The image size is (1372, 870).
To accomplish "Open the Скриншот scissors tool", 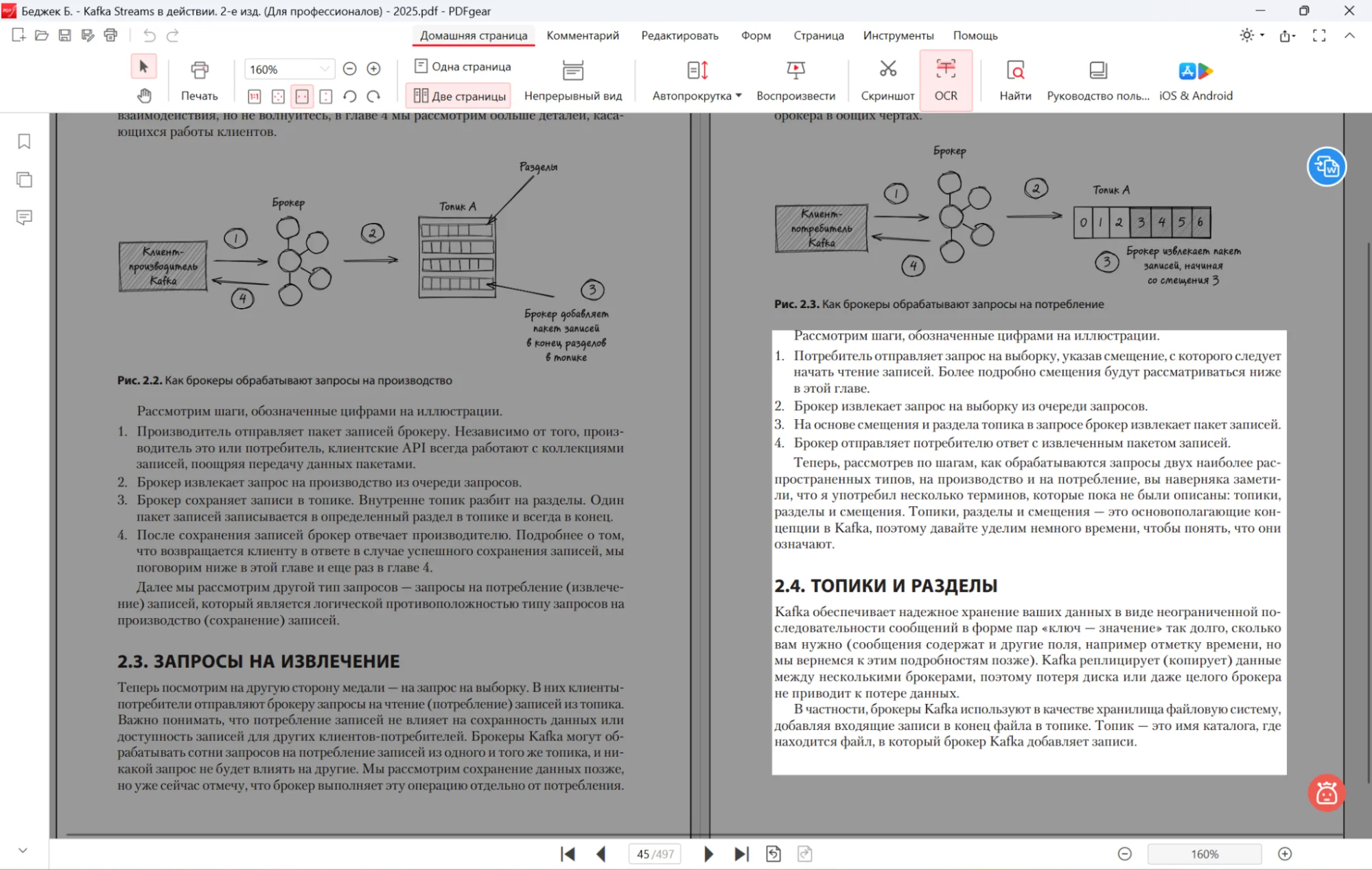I will (887, 70).
